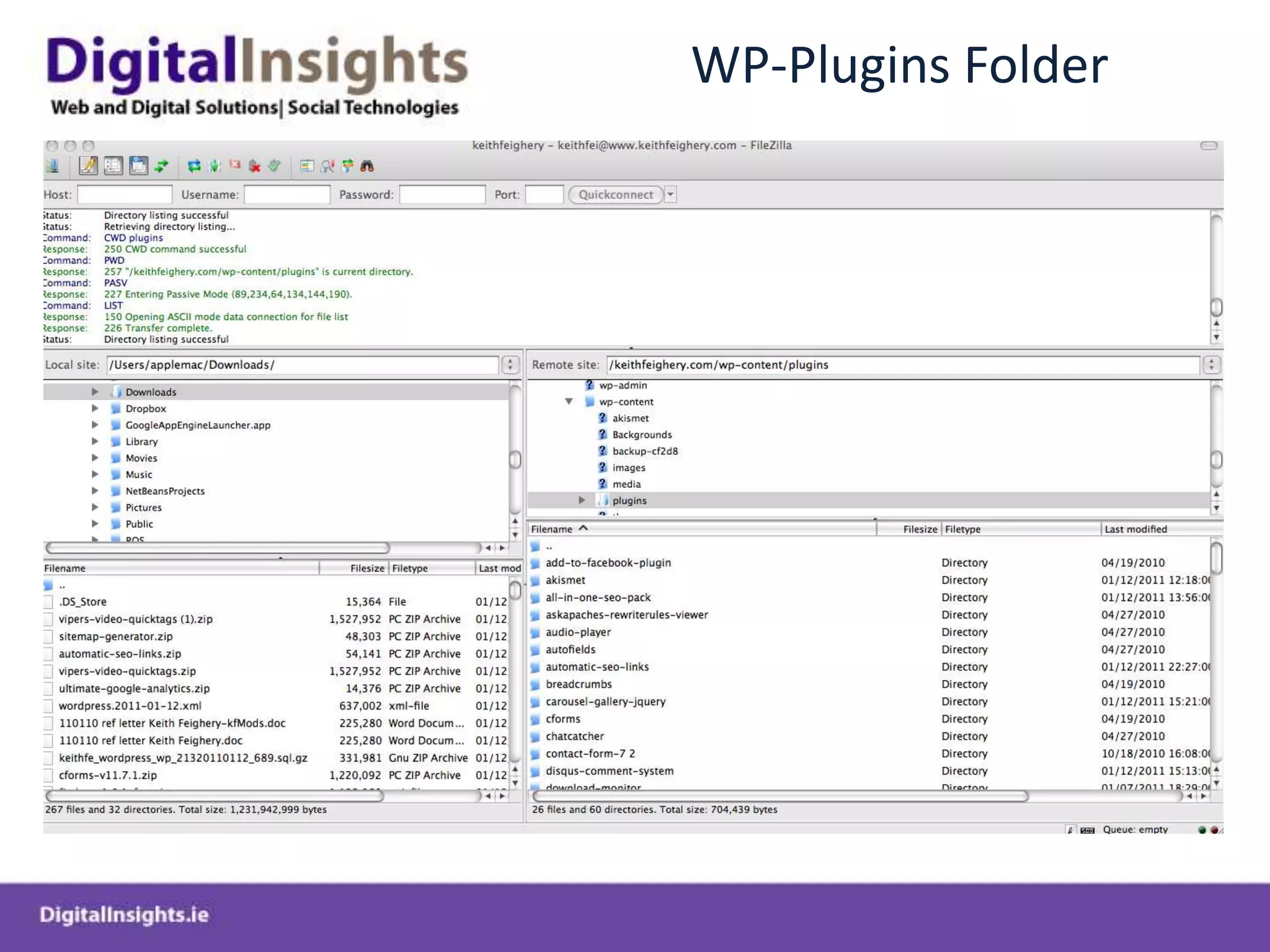
Task: Click the red activity indicator in status bar
Action: tap(1214, 829)
